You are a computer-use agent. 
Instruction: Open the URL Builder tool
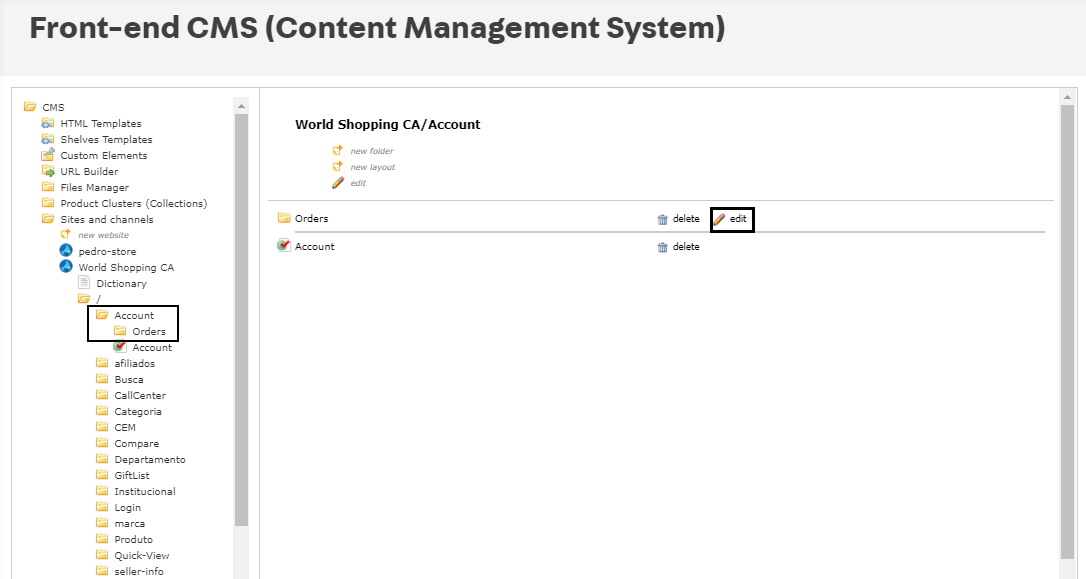(x=48, y=171)
